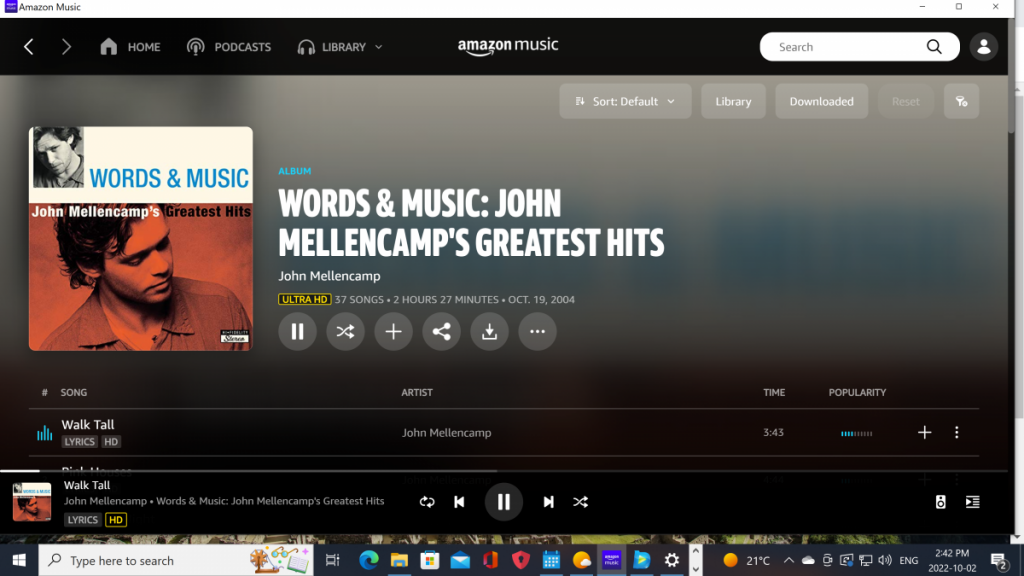Screen dimensions: 1024x576
Task: Click the Reset filters button
Action: (x=905, y=101)
